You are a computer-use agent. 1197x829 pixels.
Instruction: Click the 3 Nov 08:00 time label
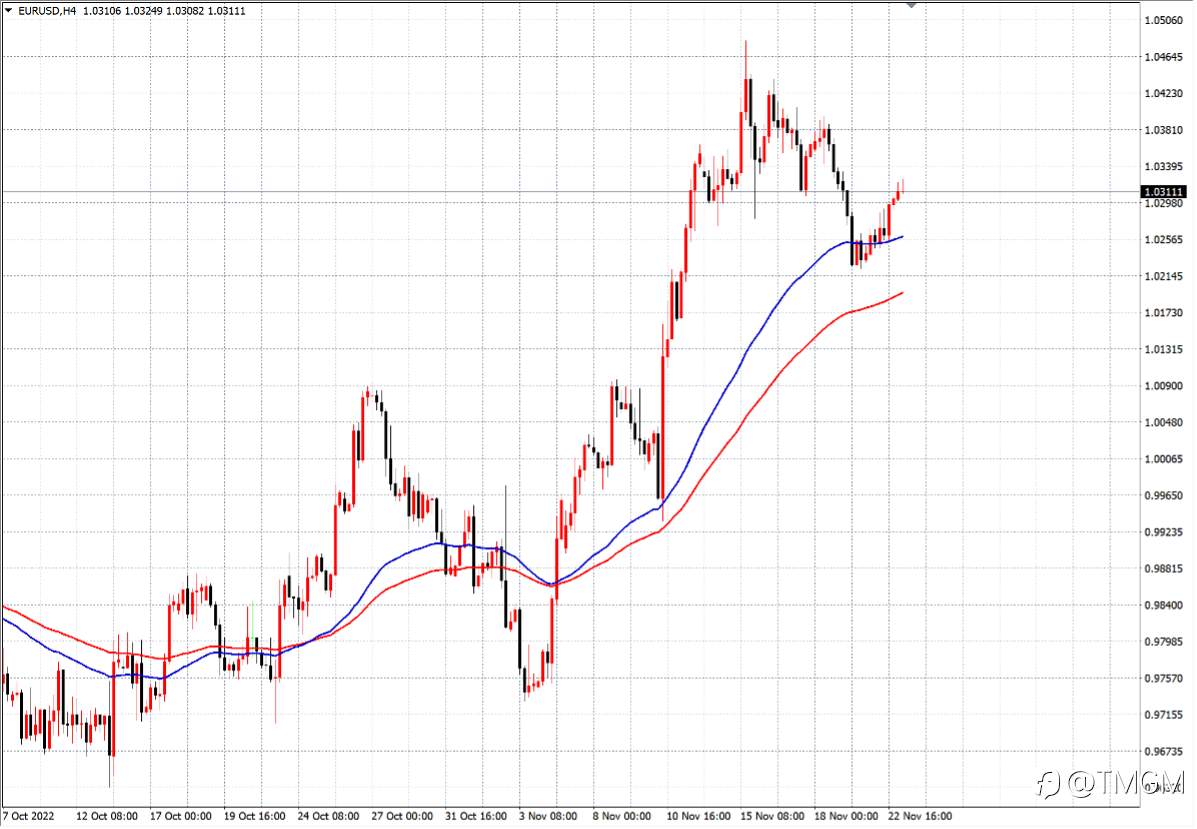coord(548,816)
